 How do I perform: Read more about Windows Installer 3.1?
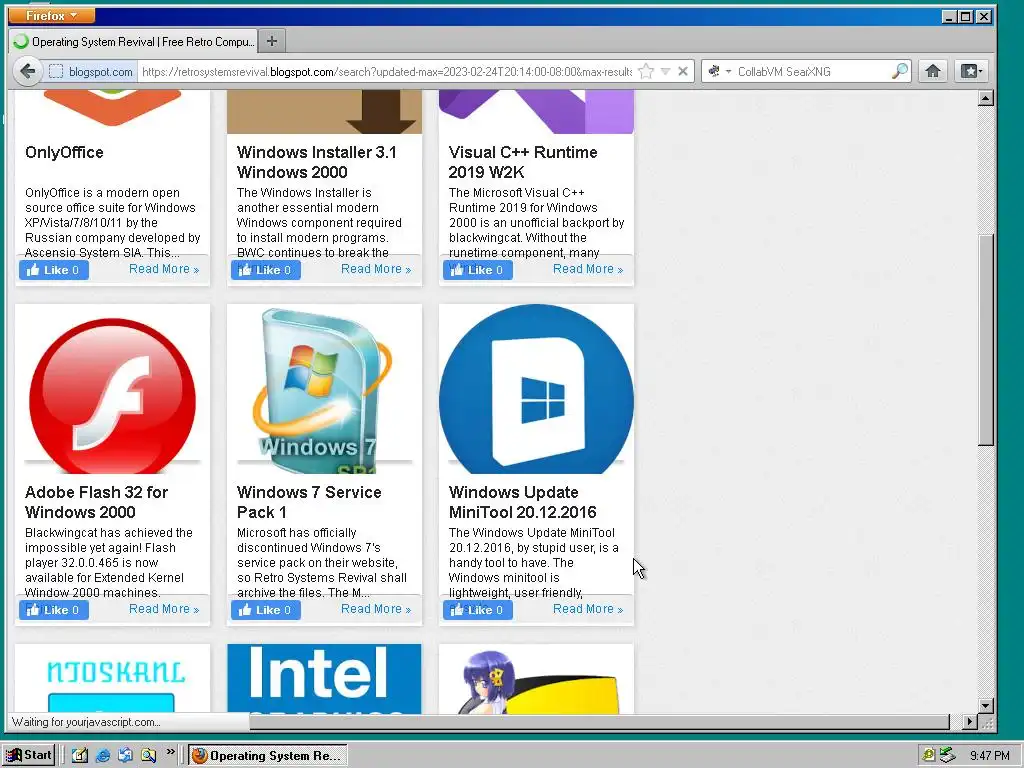pos(376,269)
